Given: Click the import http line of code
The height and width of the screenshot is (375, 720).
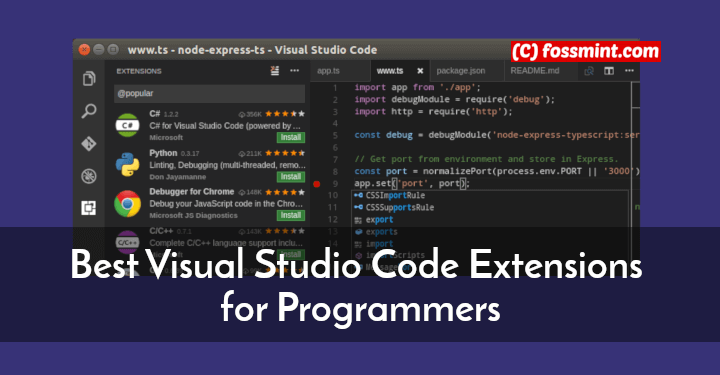Looking at the screenshot, I should (x=433, y=112).
